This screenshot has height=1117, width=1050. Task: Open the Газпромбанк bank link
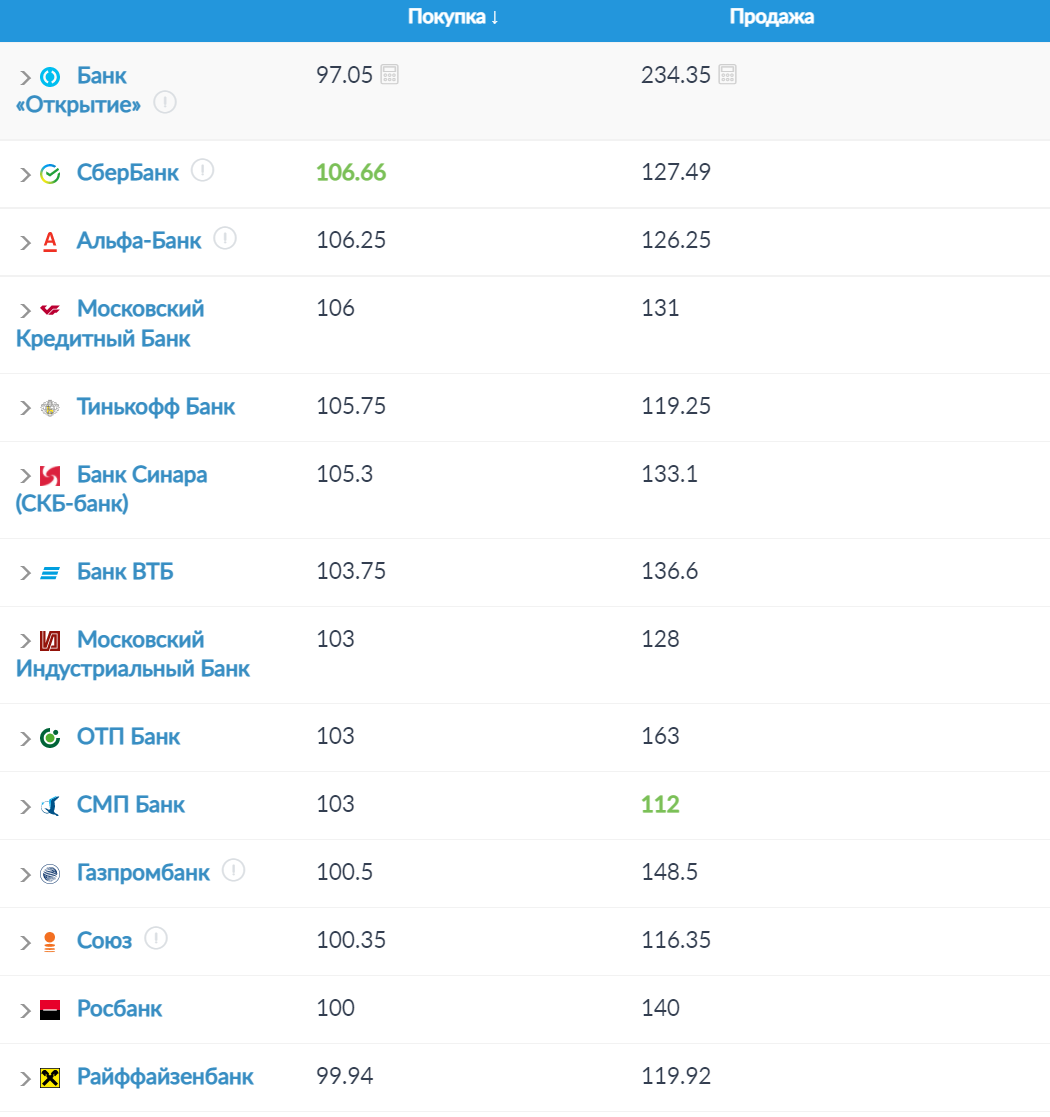[143, 873]
